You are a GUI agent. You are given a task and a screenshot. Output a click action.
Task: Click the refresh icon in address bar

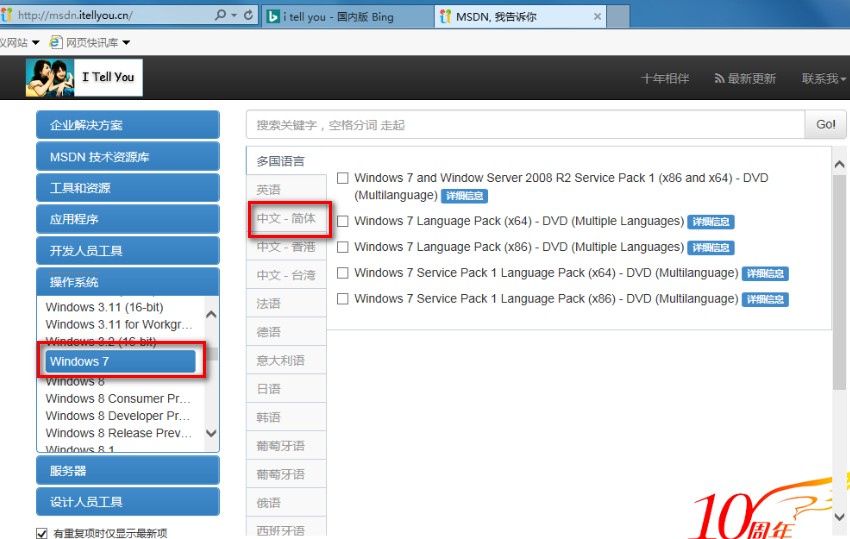coord(248,15)
